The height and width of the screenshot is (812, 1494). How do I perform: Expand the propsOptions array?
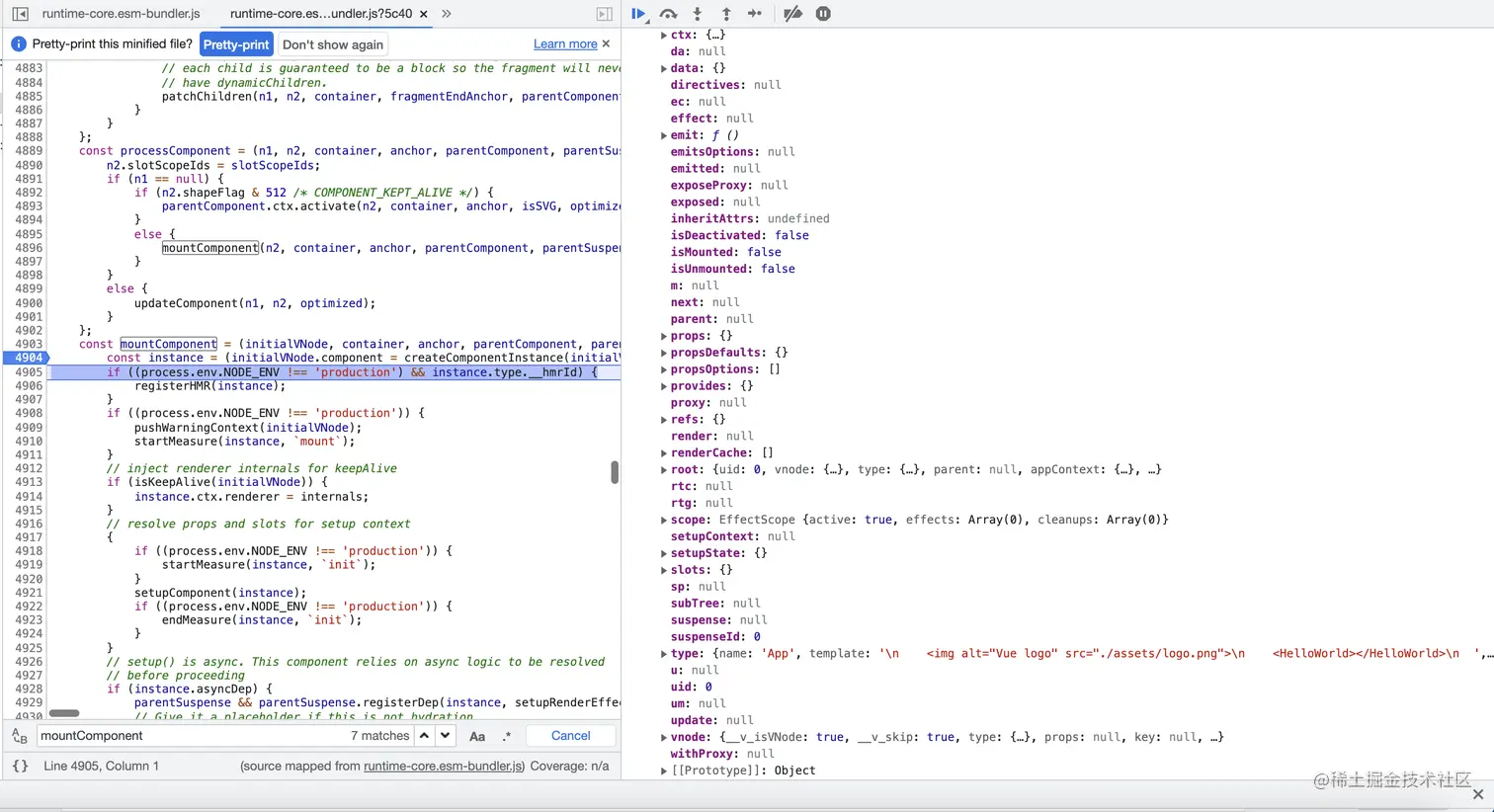pos(664,369)
